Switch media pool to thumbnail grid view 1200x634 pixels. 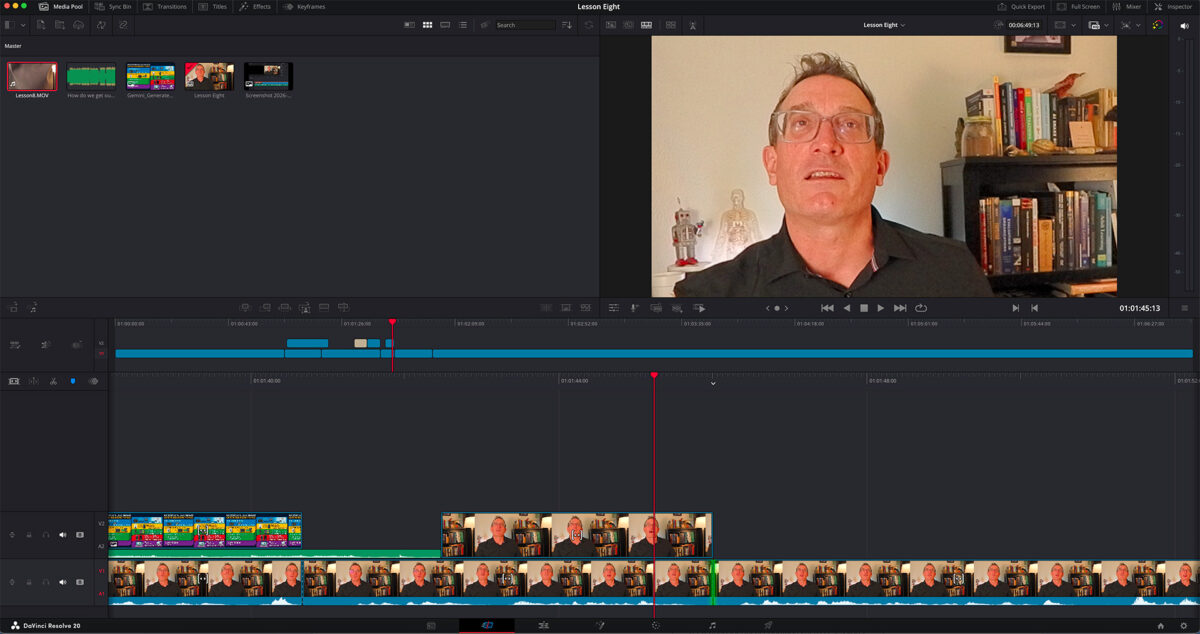pyautogui.click(x=427, y=25)
